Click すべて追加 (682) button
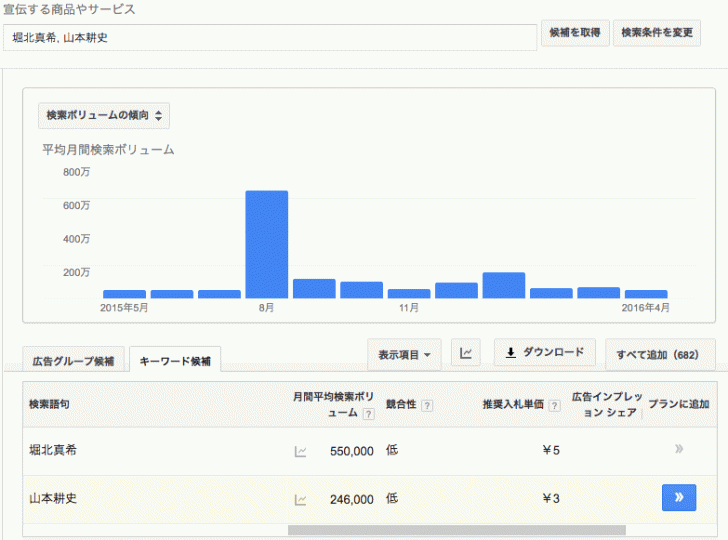Screen dimensions: 728x540 (659, 354)
